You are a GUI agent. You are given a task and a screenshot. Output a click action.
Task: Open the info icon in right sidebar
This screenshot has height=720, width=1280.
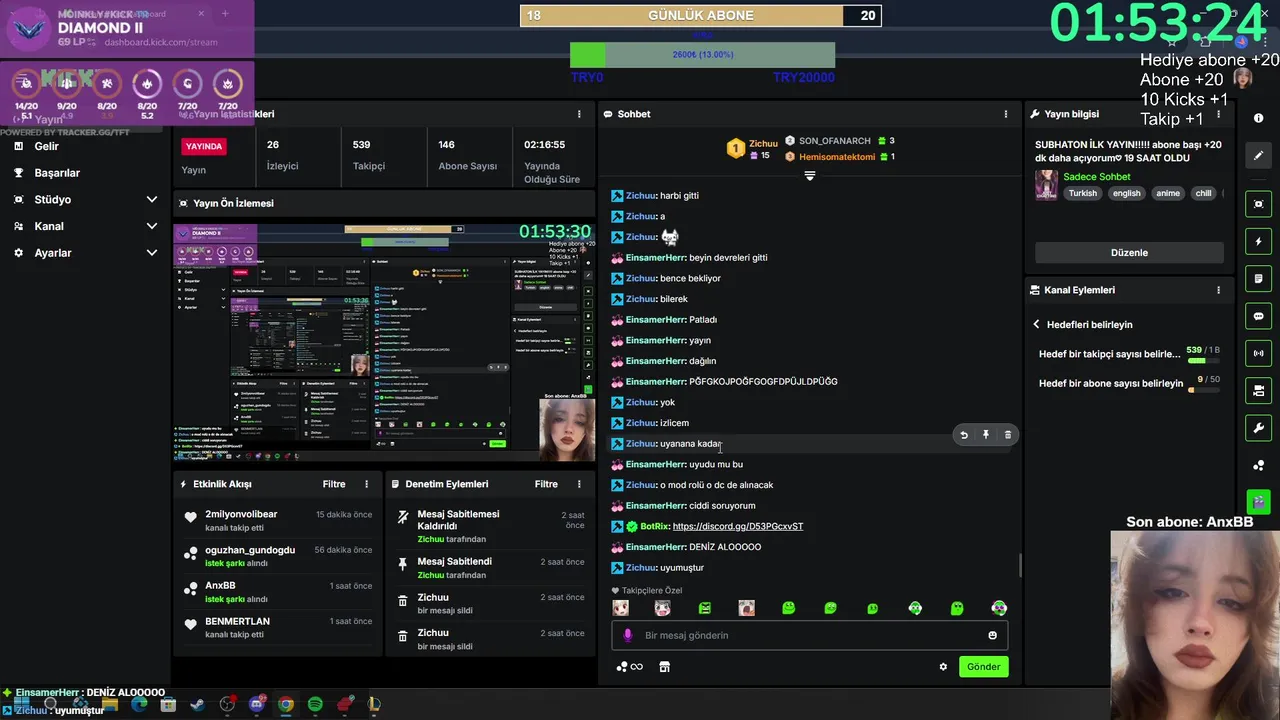pos(1258,118)
